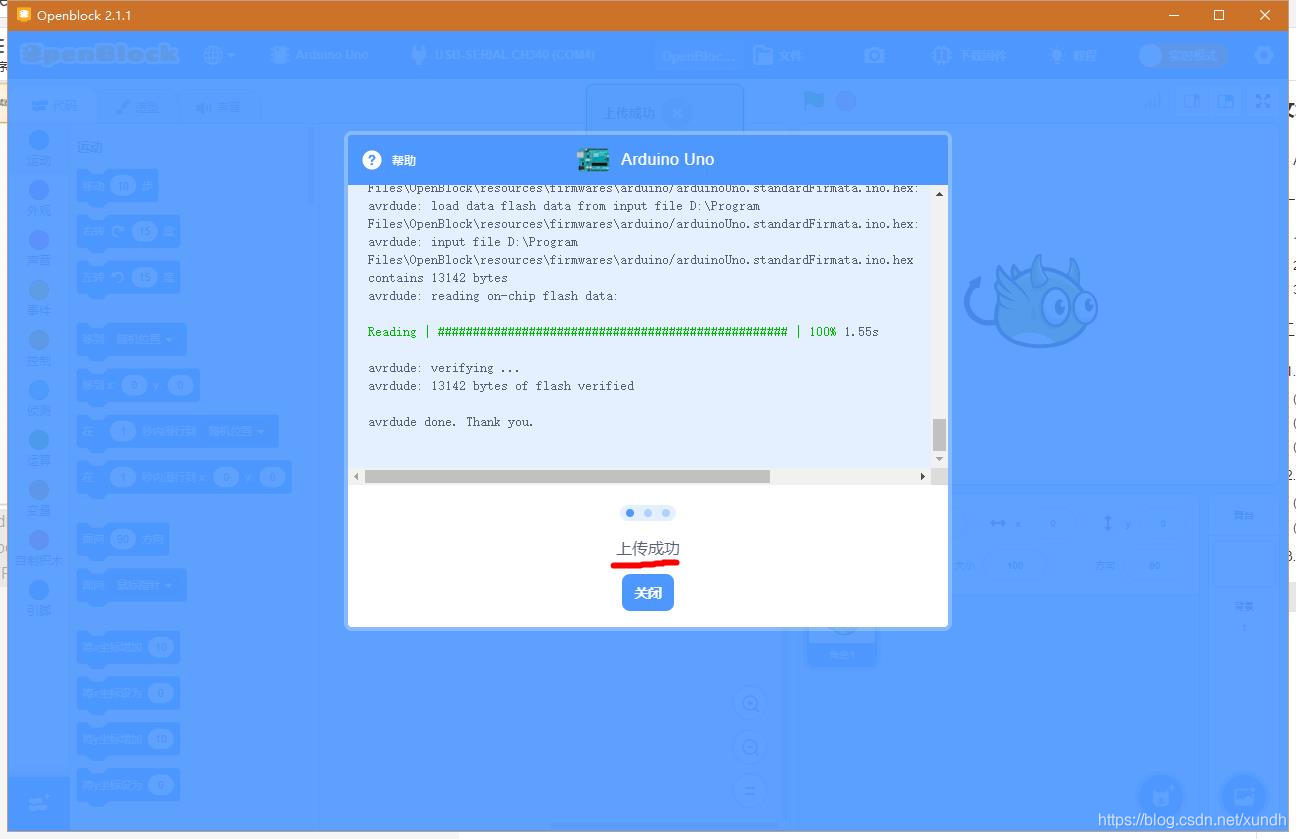Click the project title input field

698,56
